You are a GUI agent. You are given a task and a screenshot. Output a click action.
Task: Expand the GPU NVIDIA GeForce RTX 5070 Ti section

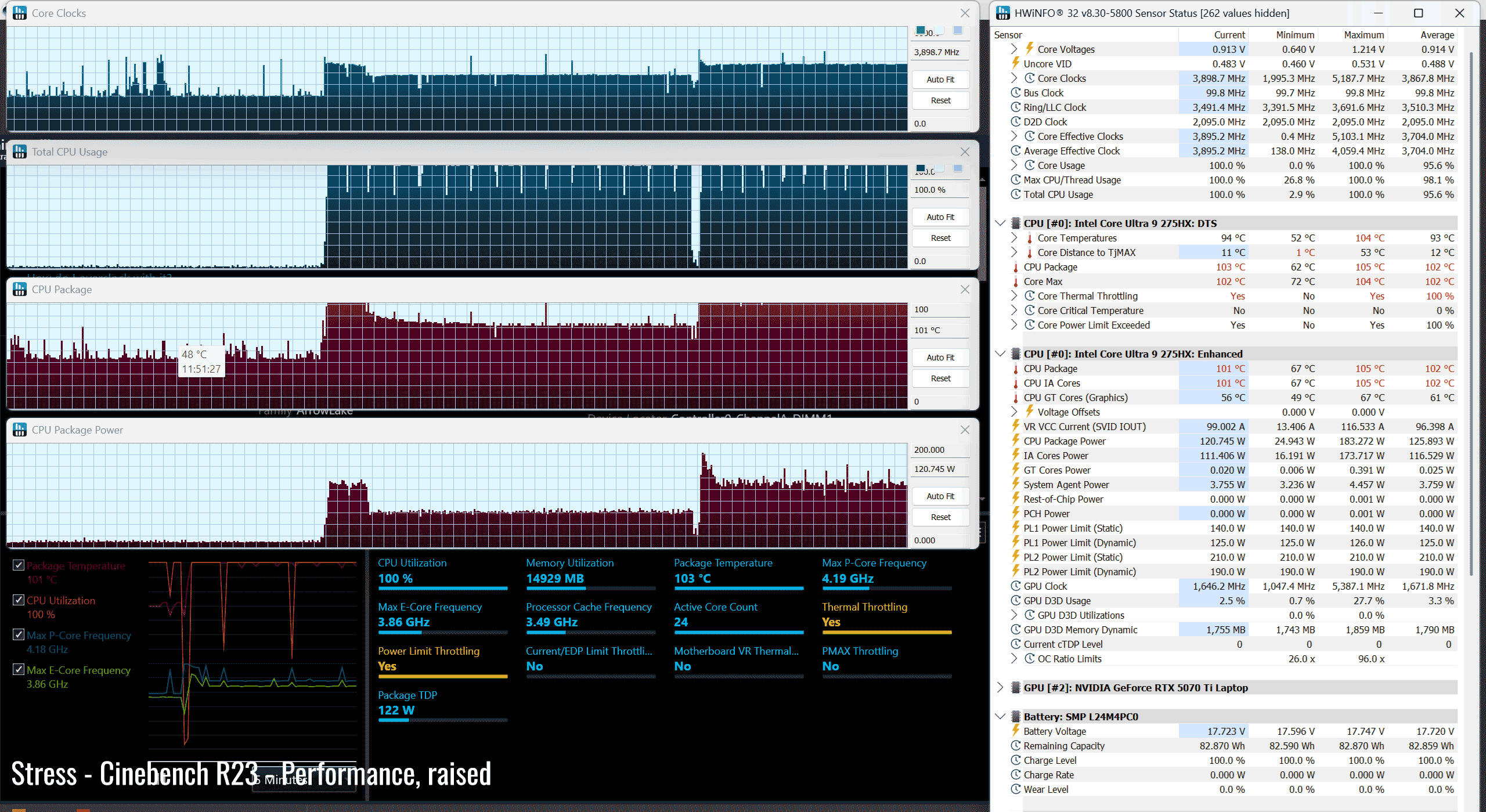pyautogui.click(x=1000, y=688)
